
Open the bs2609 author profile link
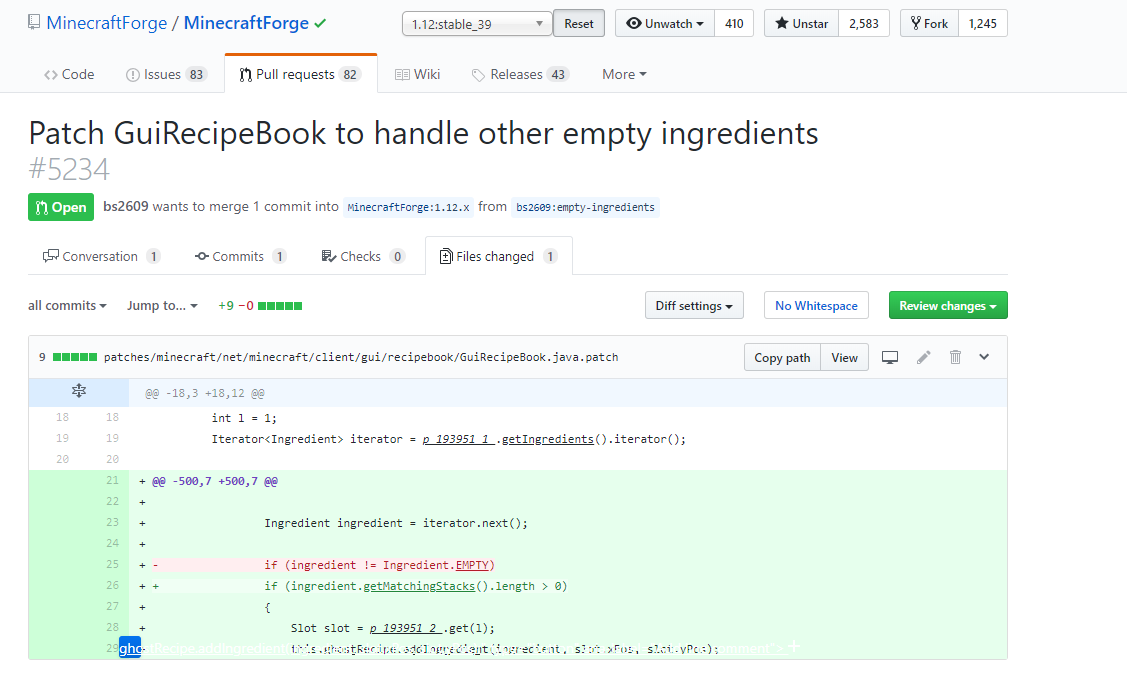[x=126, y=206]
